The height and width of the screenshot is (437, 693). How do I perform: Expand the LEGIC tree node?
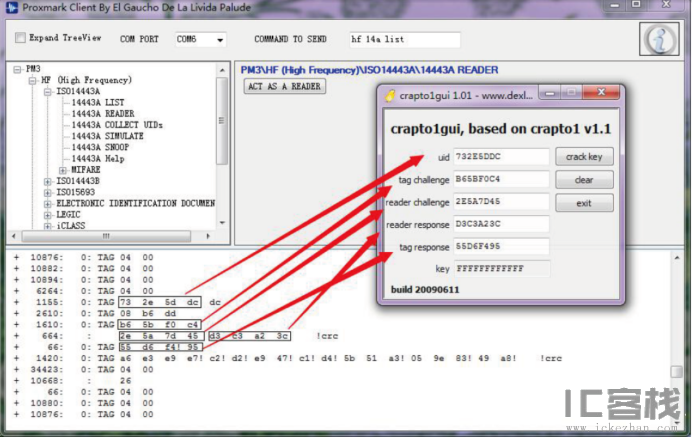[48, 215]
